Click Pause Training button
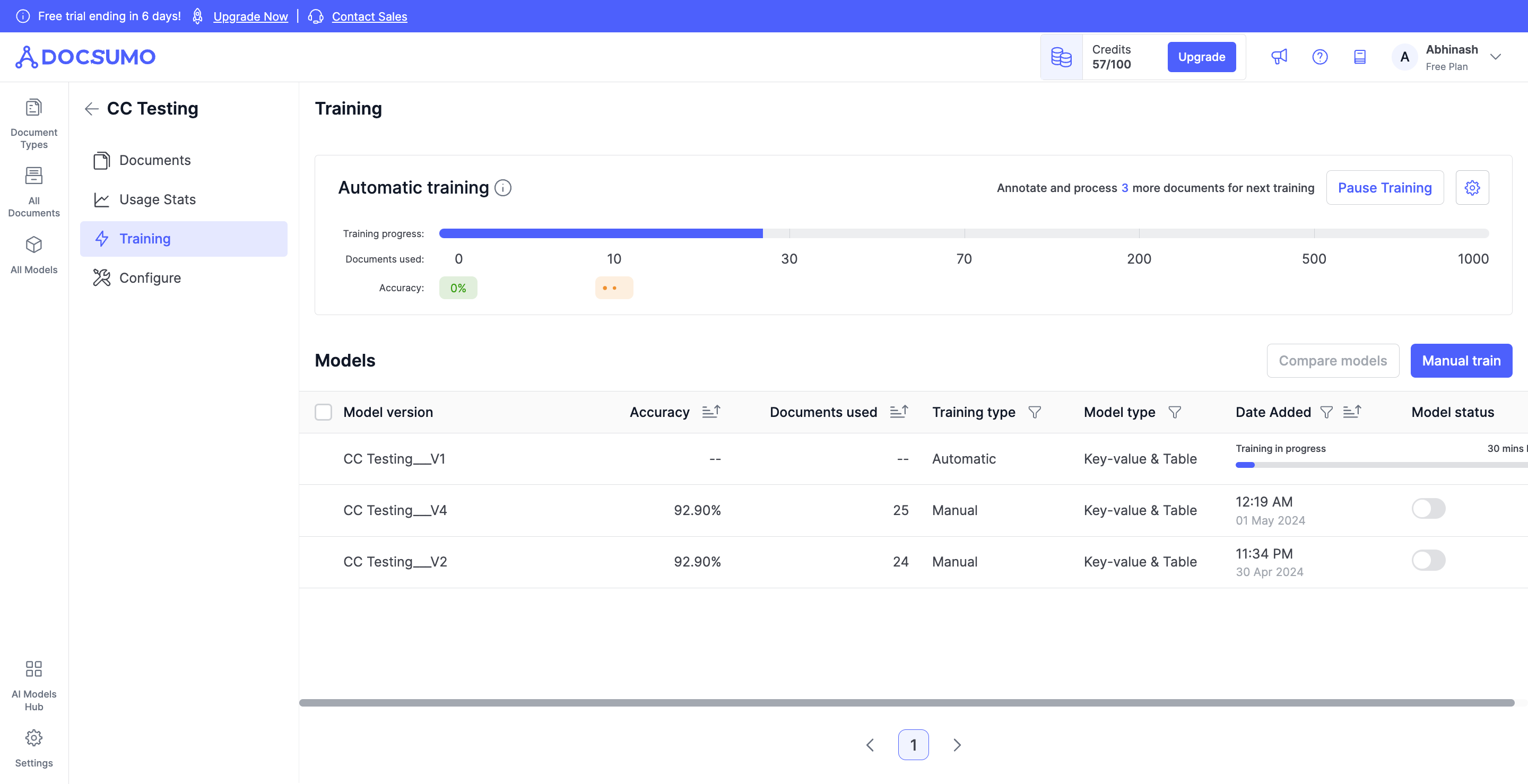1528x784 pixels. pyautogui.click(x=1384, y=188)
